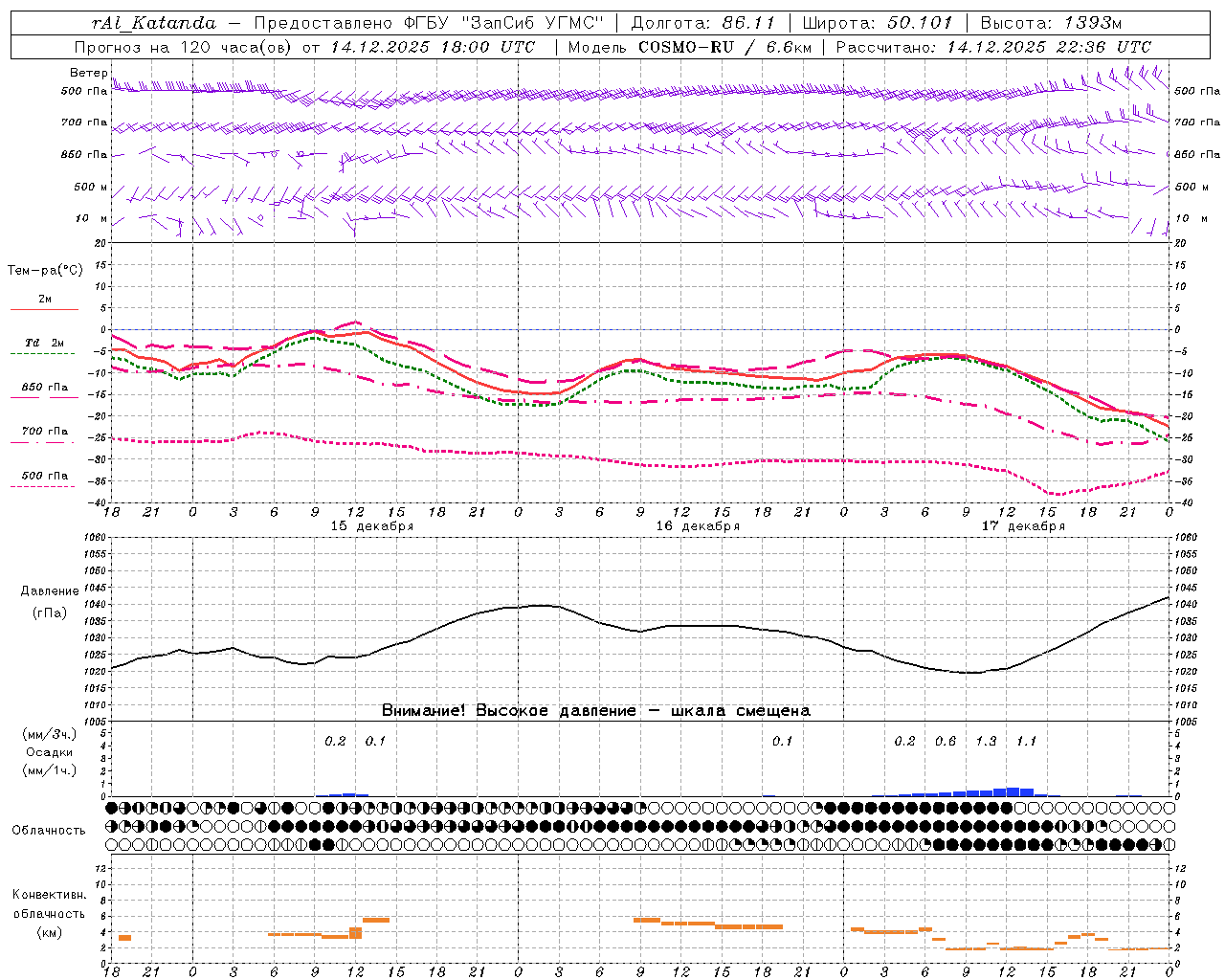Click the high pressure warning Внимание! text
This screenshot has width=1225, height=980.
596,711
